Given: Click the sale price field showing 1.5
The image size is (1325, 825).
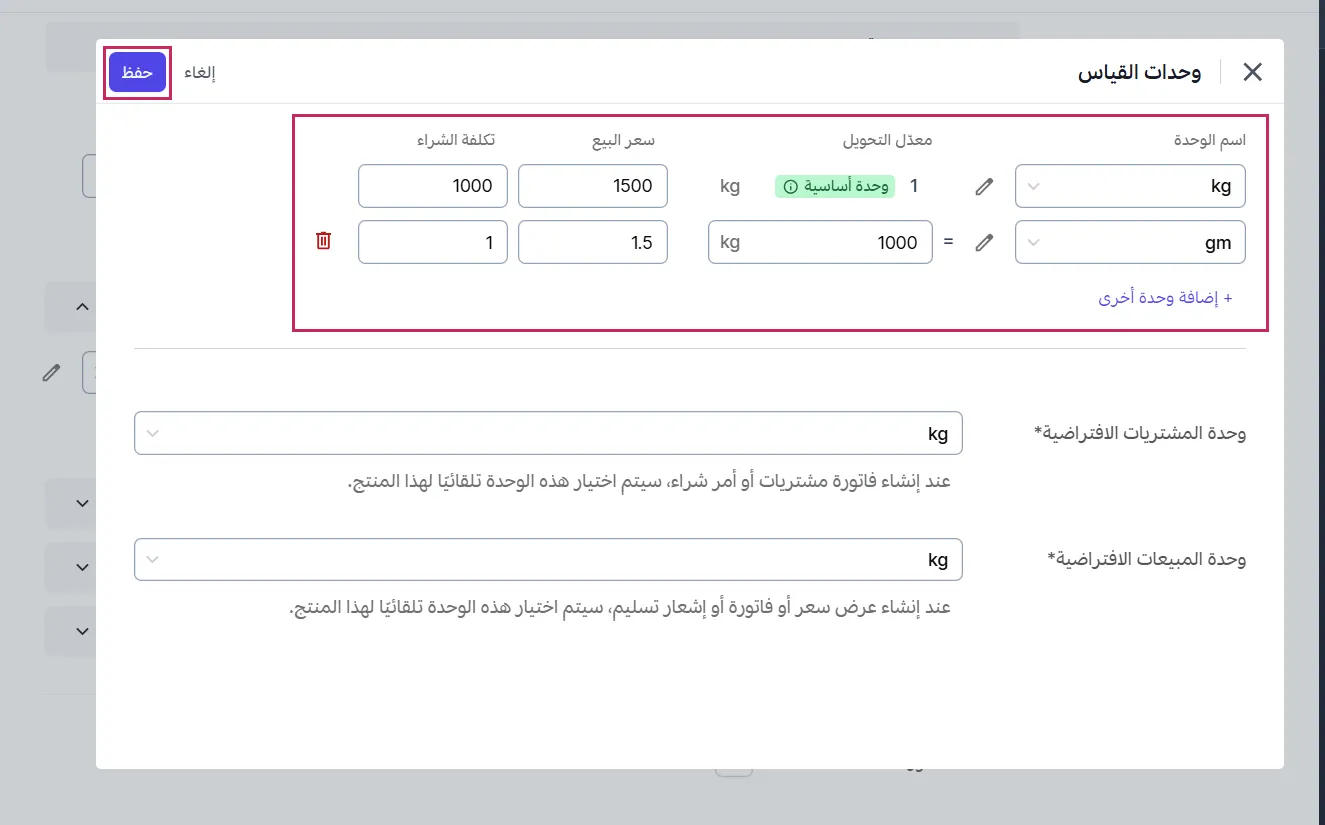Looking at the screenshot, I should coord(592,240).
